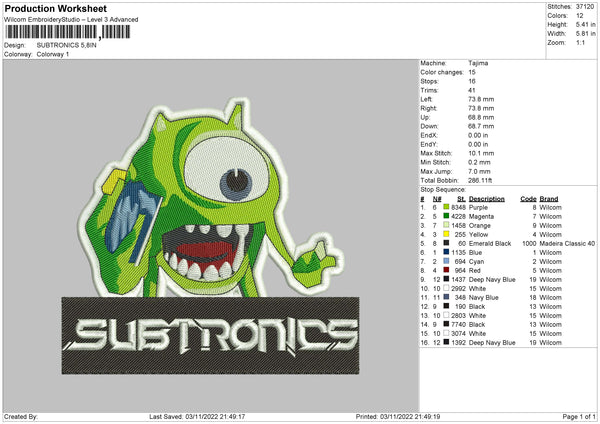Viewport: 600px width, 424px height.
Task: Click the embroidery design preview image
Action: tap(210, 236)
